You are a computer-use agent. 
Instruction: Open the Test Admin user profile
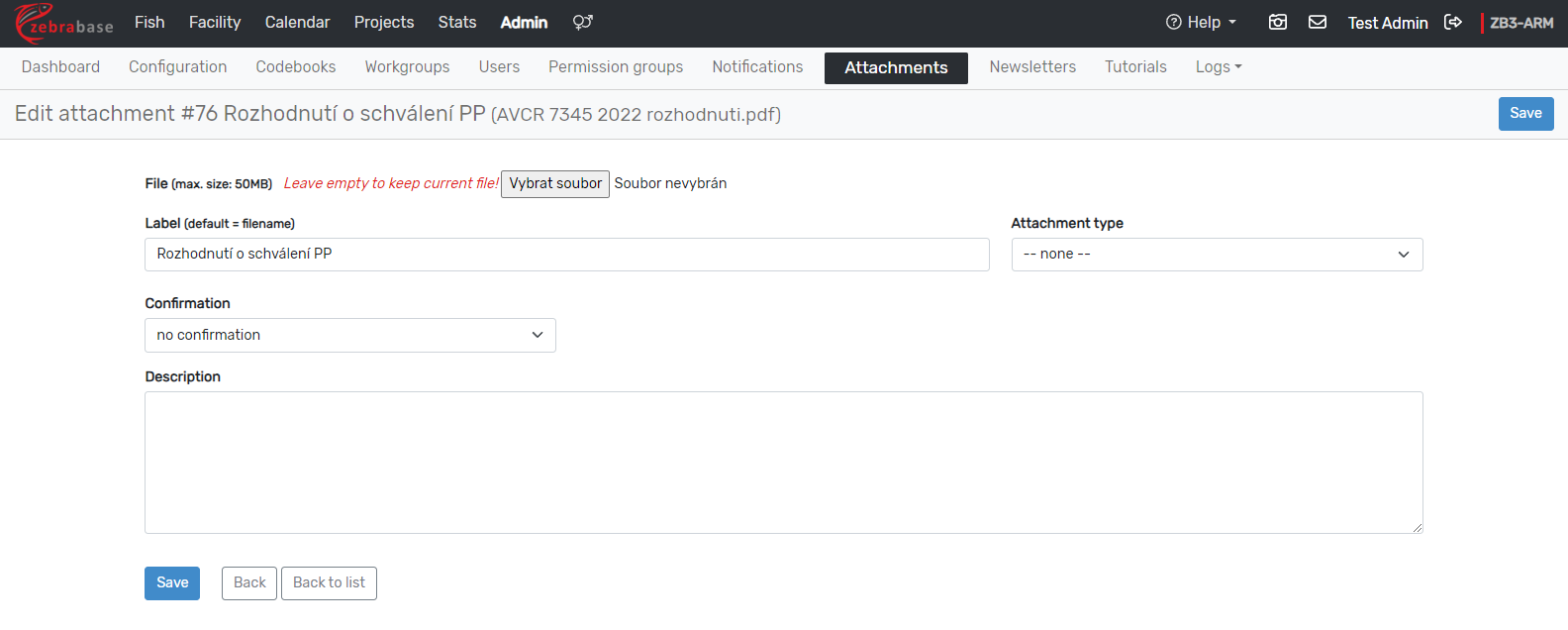point(1387,23)
